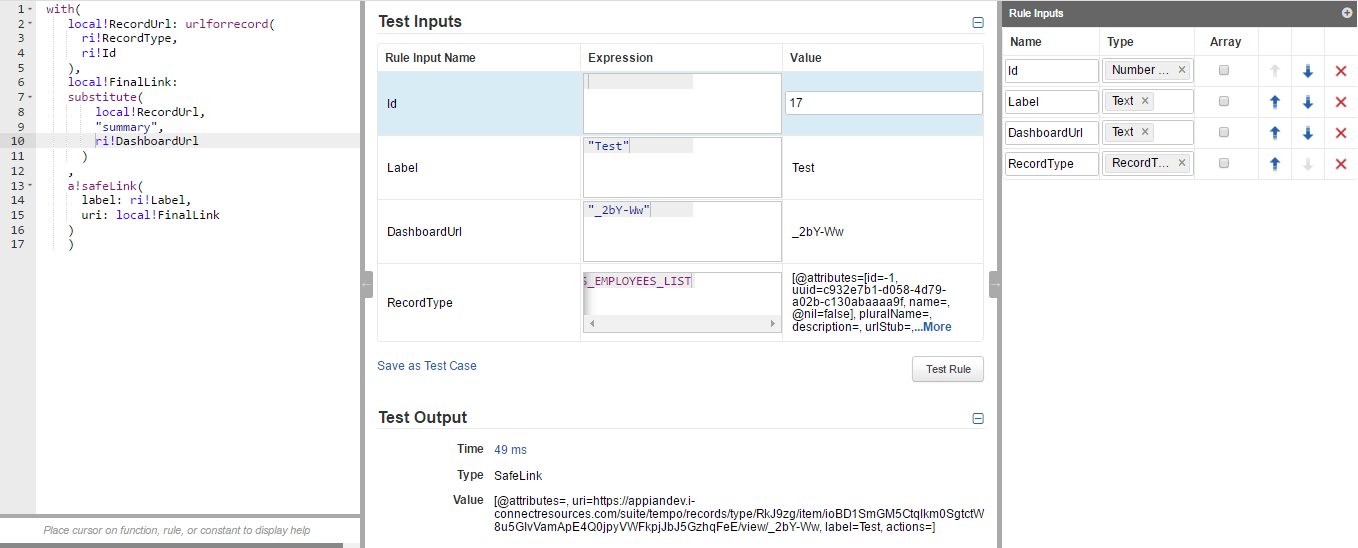Add a new rule input with plus icon
Image resolution: width=1358 pixels, height=548 pixels.
(x=1346, y=13)
